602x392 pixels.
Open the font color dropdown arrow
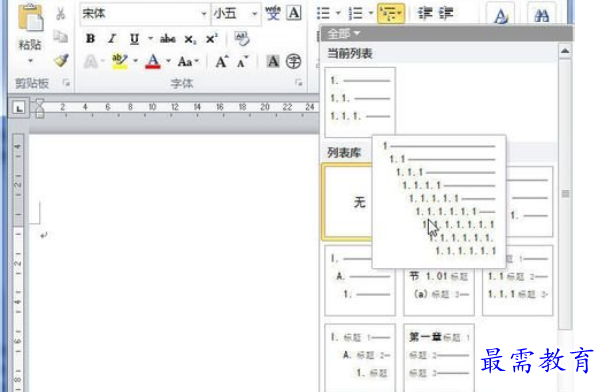pyautogui.click(x=169, y=61)
